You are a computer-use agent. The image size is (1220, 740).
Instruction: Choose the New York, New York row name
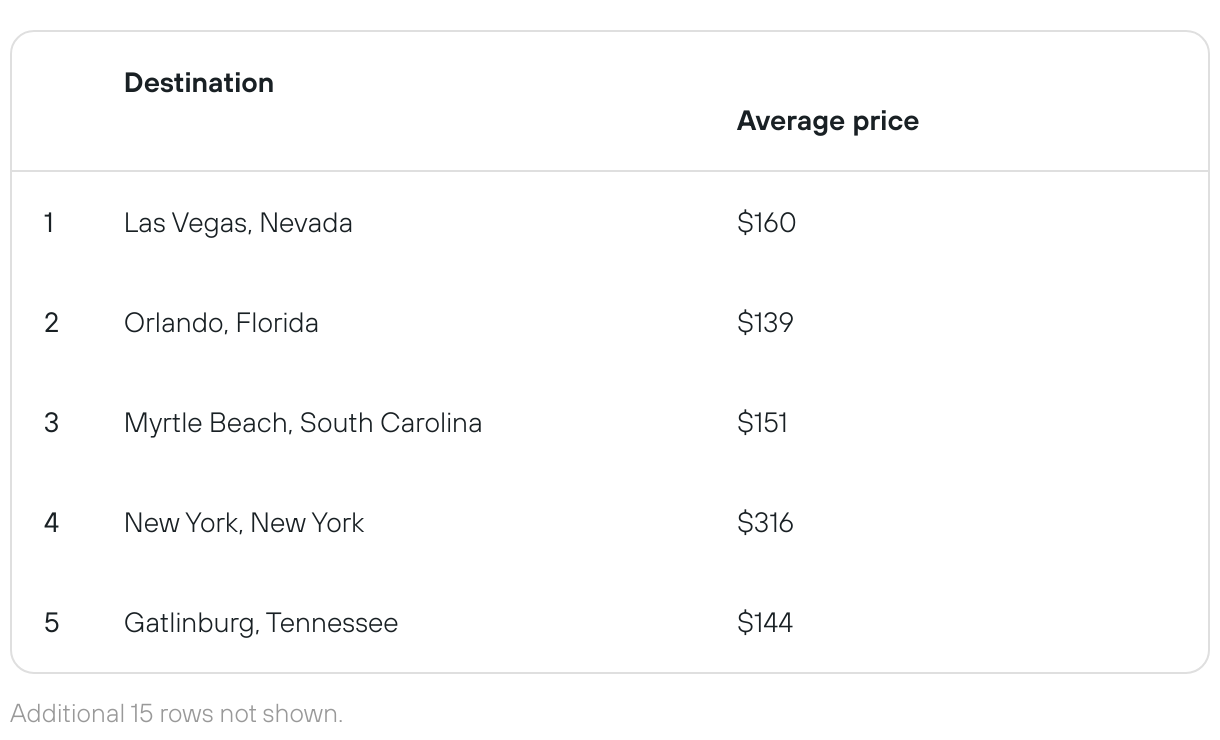pyautogui.click(x=244, y=522)
